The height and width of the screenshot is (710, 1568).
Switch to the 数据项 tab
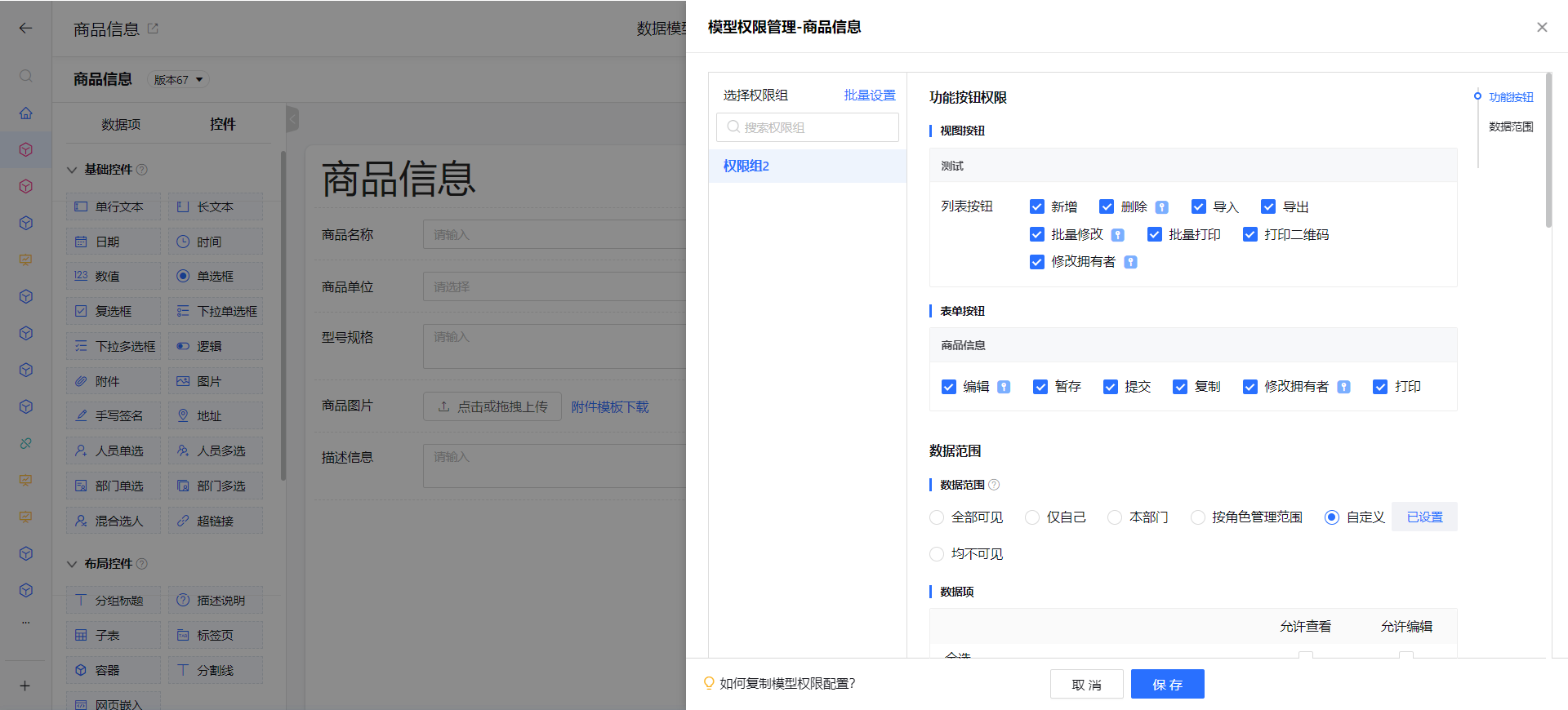[x=121, y=125]
